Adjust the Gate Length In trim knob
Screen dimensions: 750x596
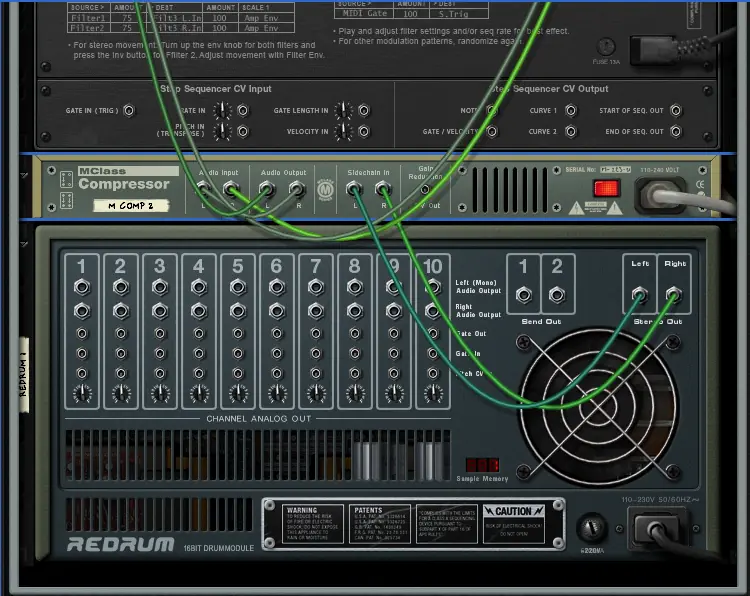343,110
